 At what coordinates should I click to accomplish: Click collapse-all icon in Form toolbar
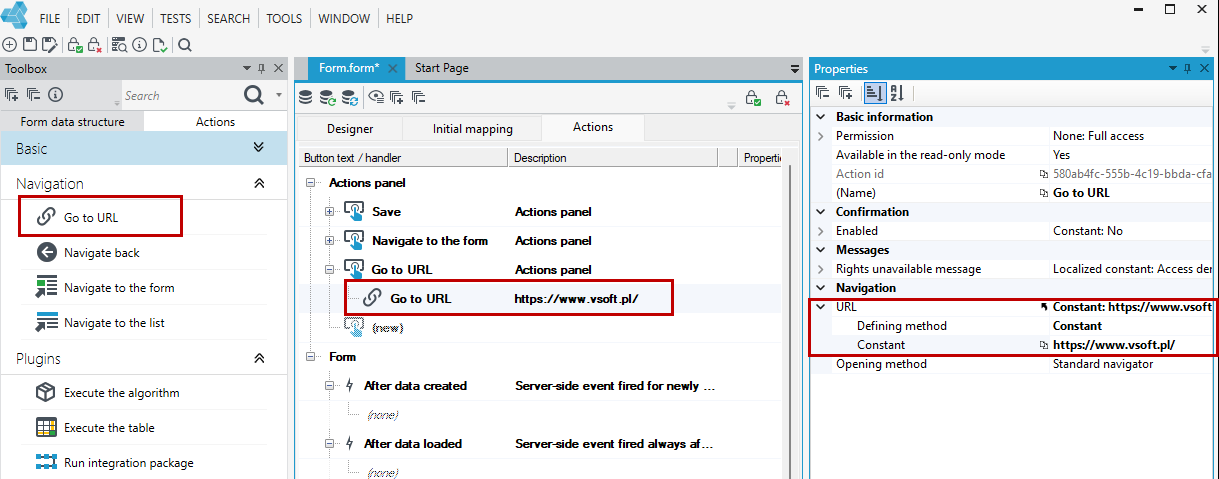click(x=418, y=97)
